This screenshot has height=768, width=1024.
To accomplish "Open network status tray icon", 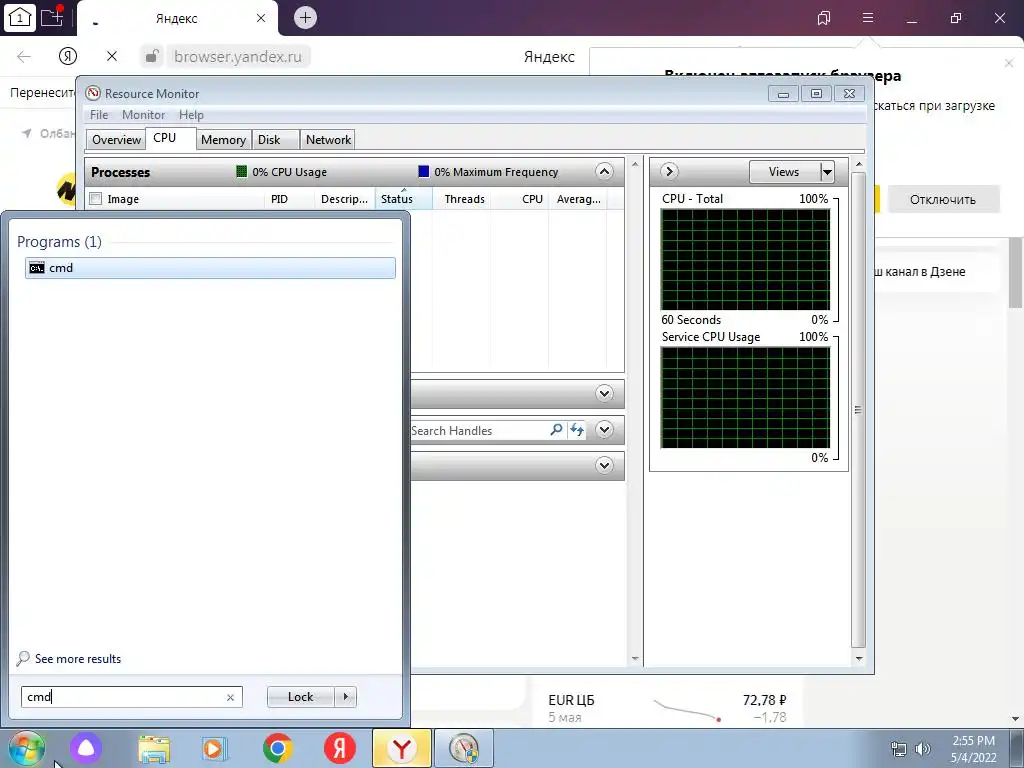I will click(899, 749).
